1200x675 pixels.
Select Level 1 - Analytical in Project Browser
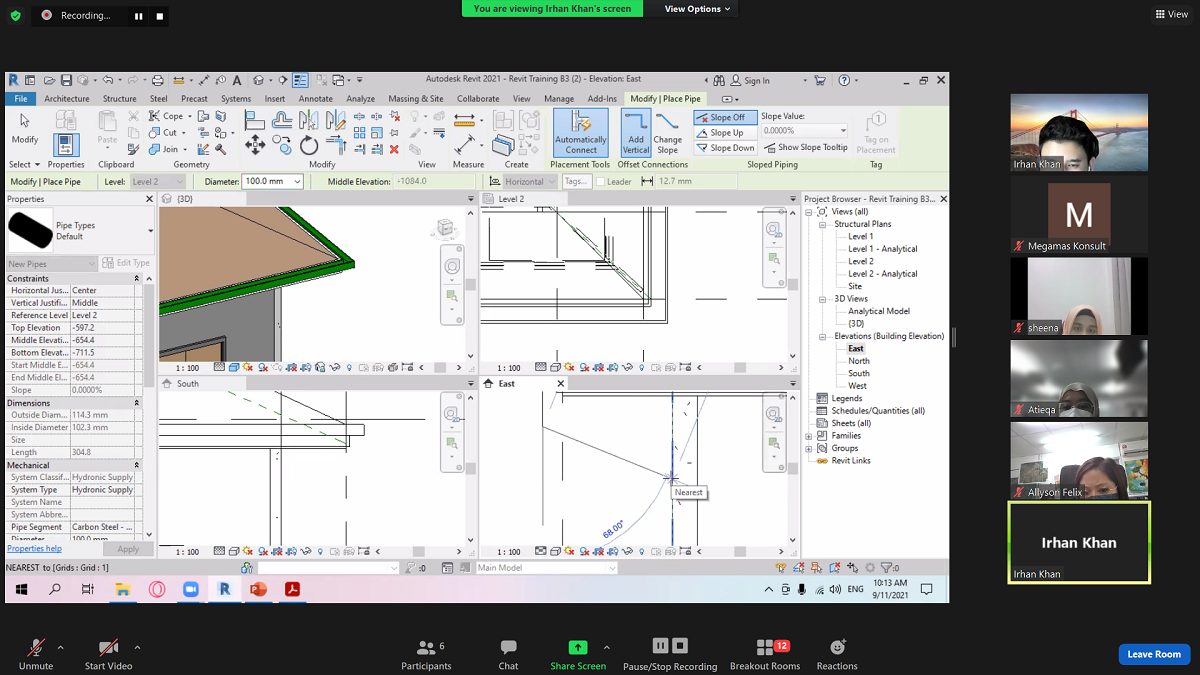click(x=883, y=249)
